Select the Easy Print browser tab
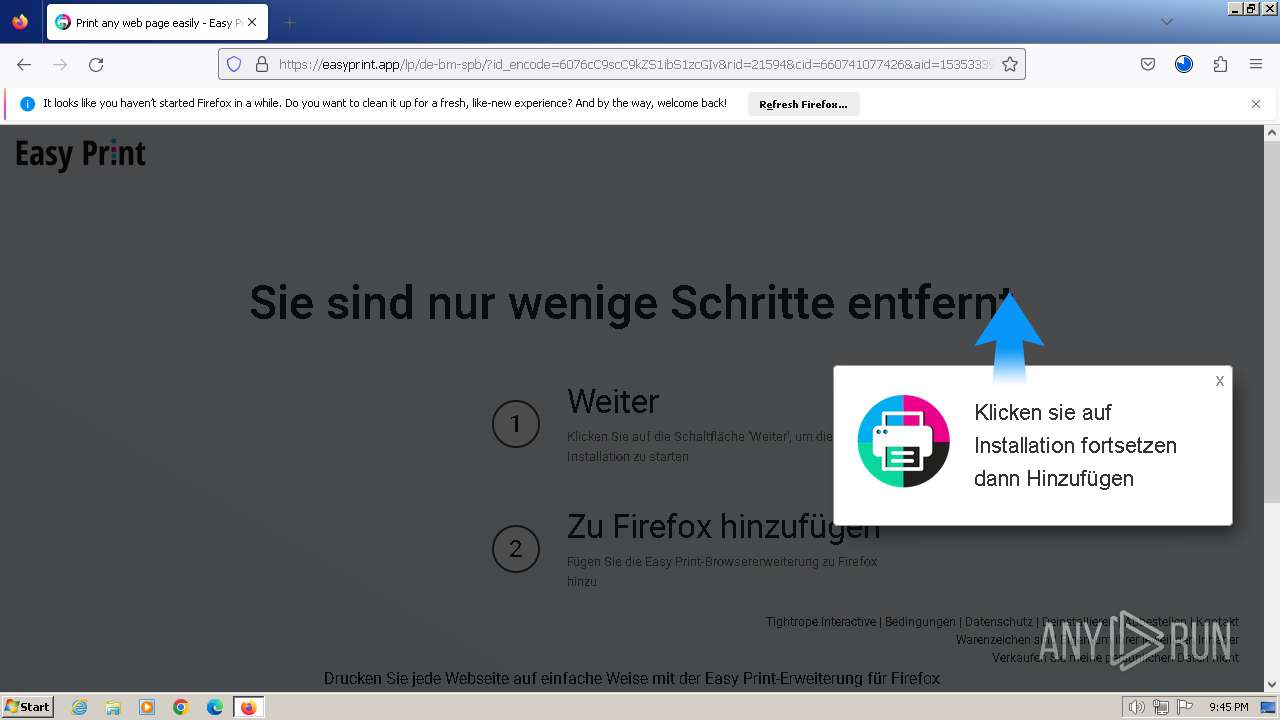 click(155, 22)
